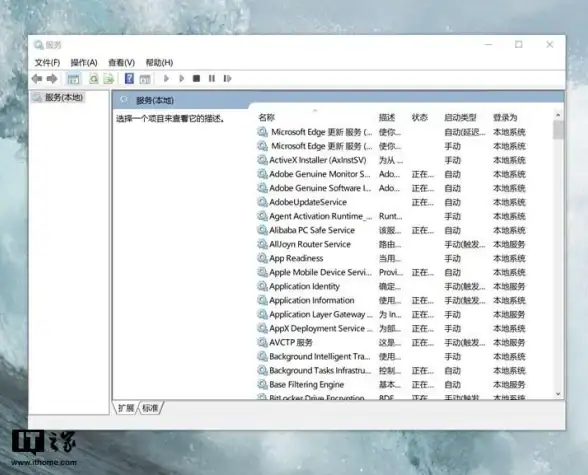Select Adobe Genuine Software service
The width and height of the screenshot is (588, 475).
(x=391, y=188)
